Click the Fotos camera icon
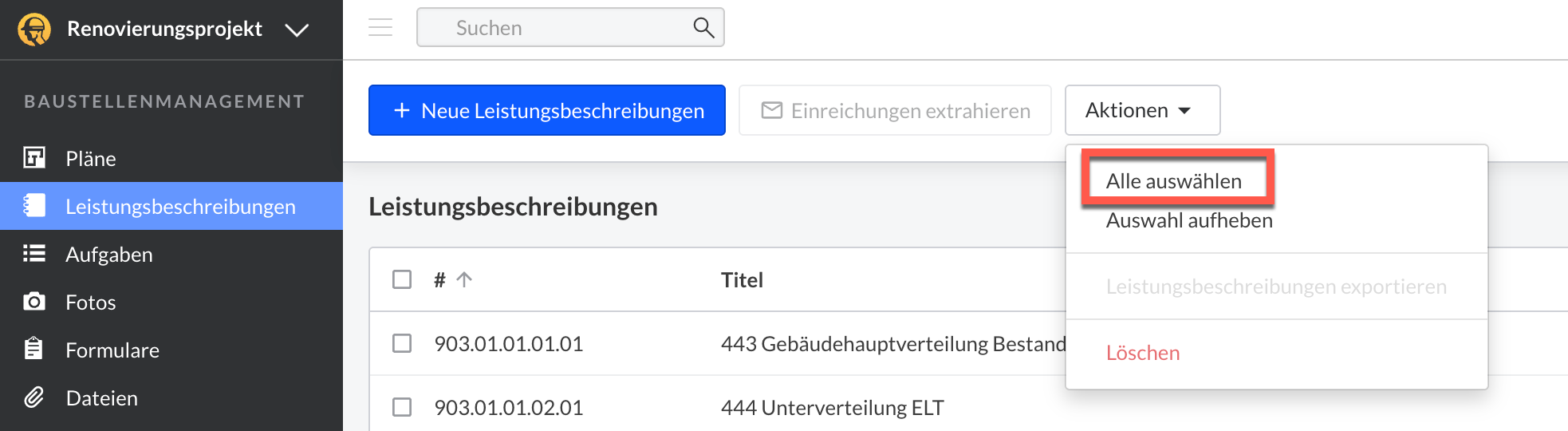Viewport: 1568px width, 431px height. (x=34, y=302)
